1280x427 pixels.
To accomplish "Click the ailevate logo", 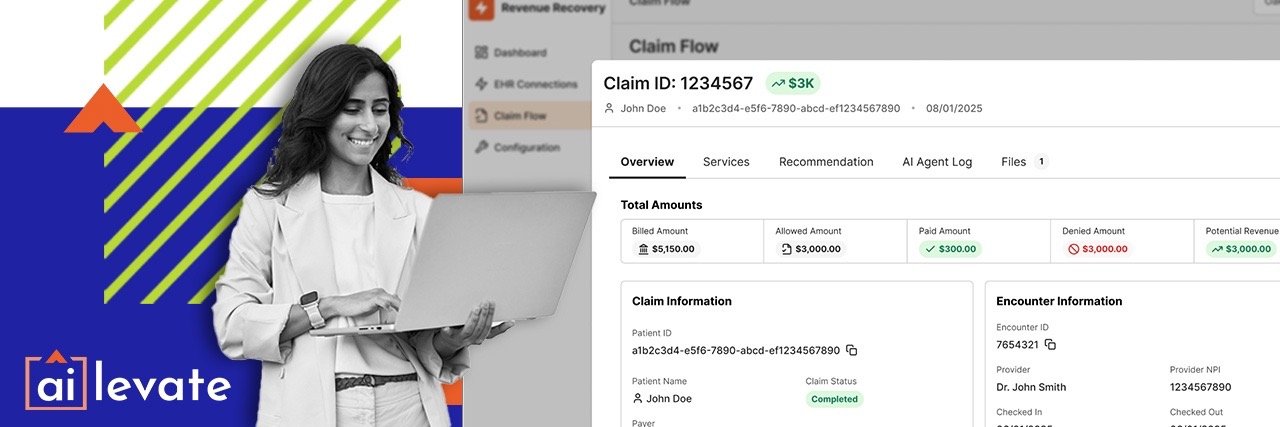I will point(128,380).
